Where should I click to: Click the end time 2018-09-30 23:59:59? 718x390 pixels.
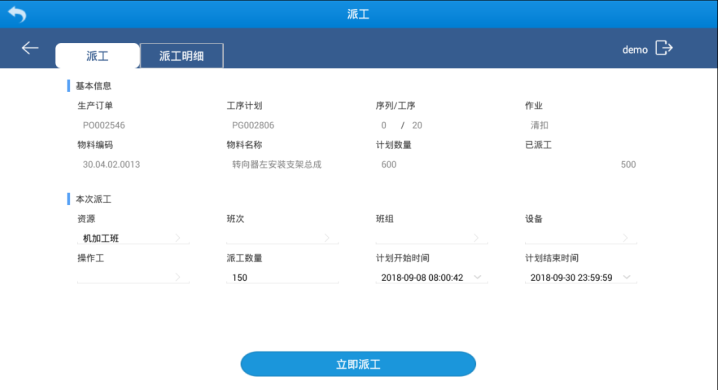(x=571, y=277)
